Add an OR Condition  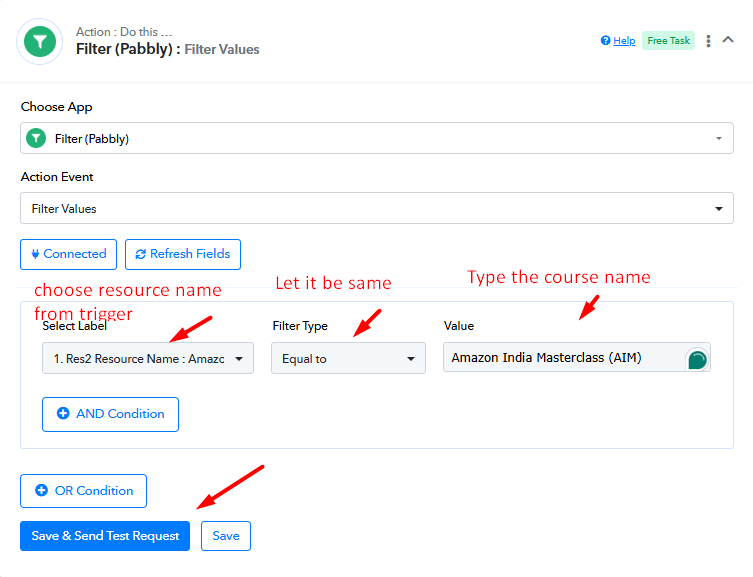coord(83,491)
